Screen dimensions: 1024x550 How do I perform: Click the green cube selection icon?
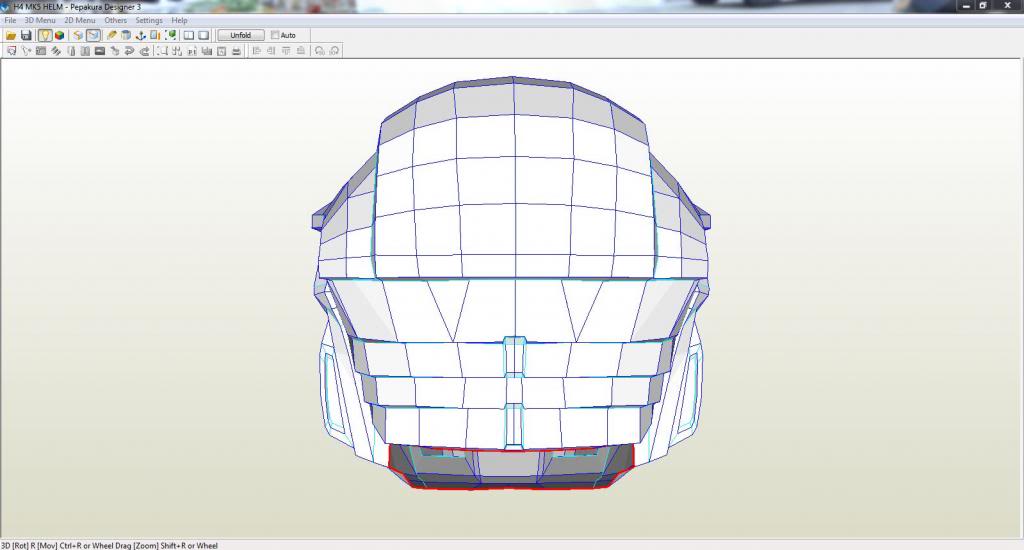[x=170, y=35]
